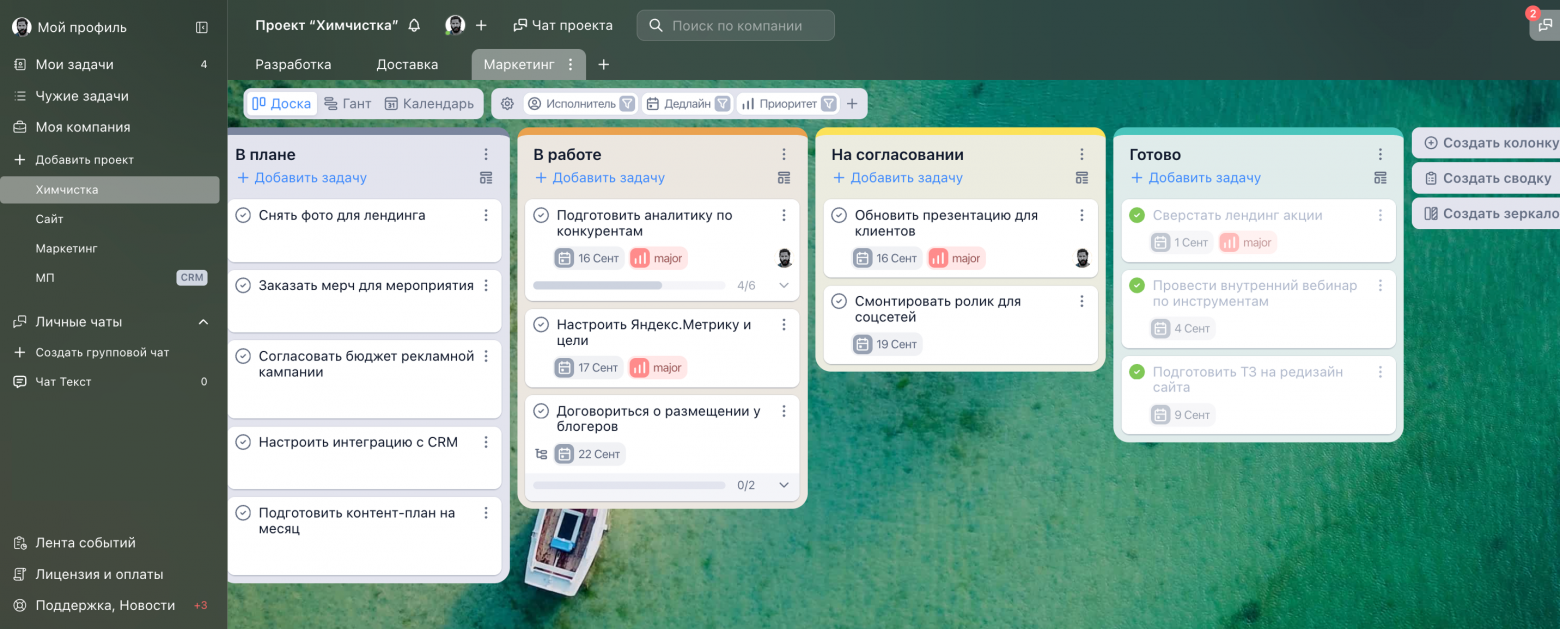Switch to the Доставка tab

(406, 63)
